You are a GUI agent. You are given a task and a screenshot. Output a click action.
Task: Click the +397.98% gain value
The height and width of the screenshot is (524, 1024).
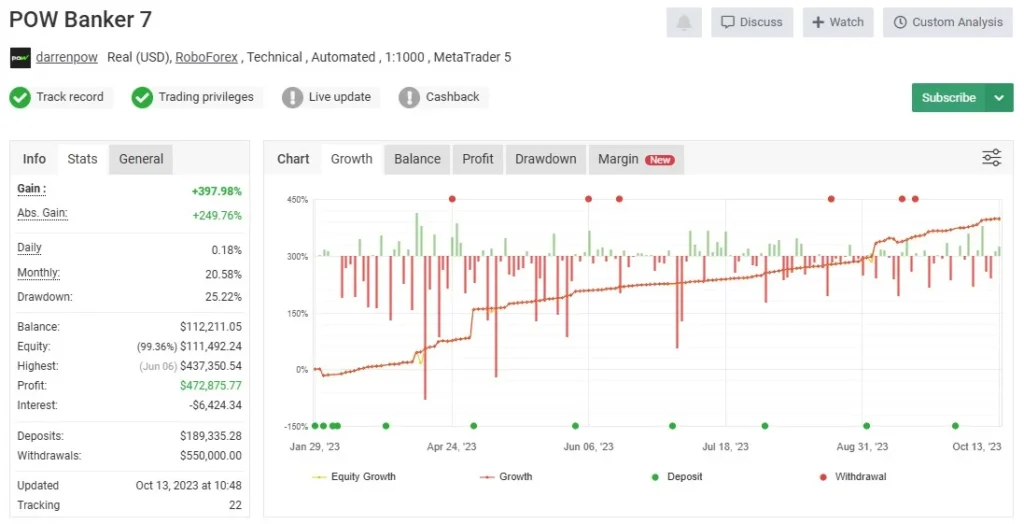point(216,191)
